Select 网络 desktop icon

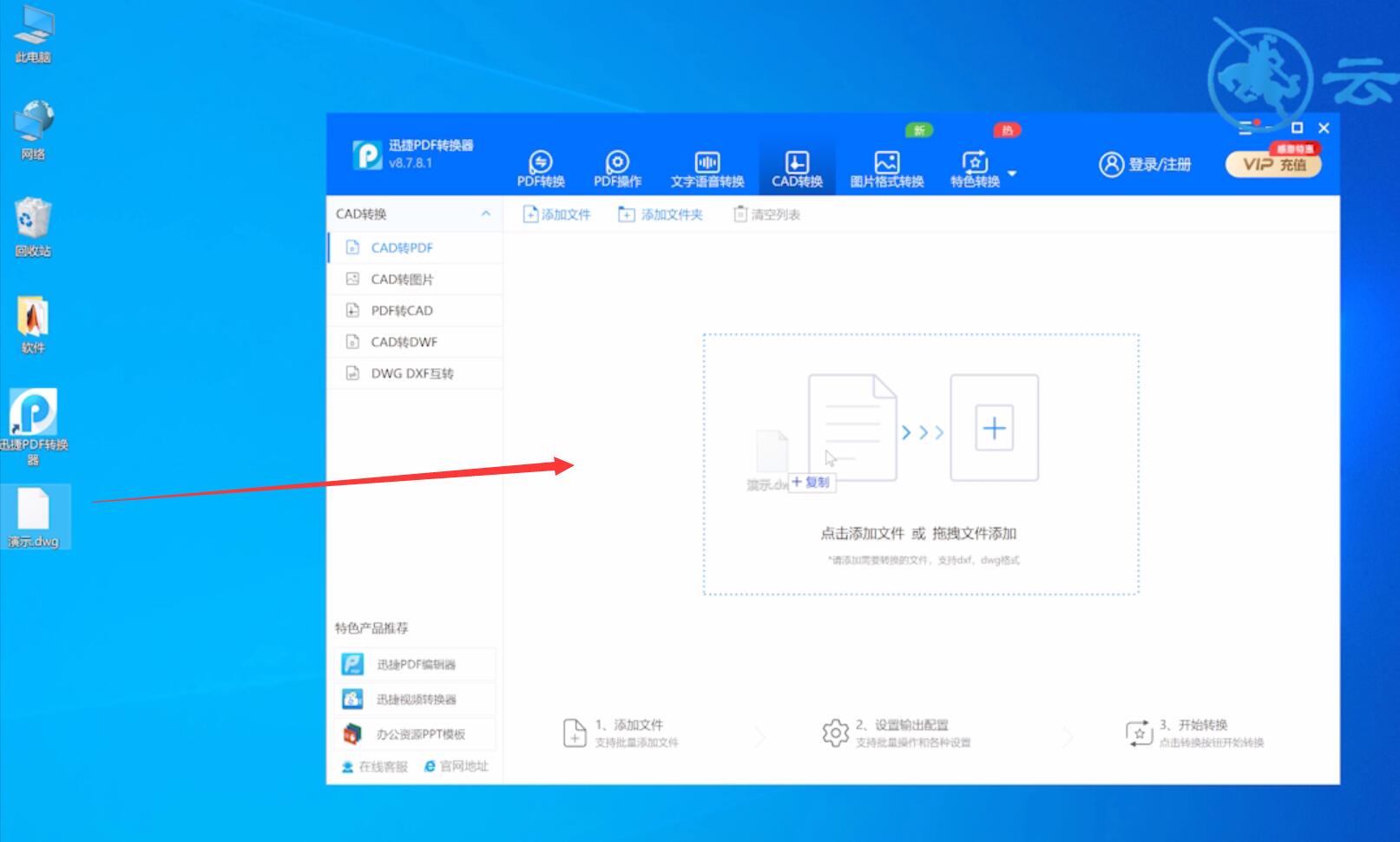(33, 131)
